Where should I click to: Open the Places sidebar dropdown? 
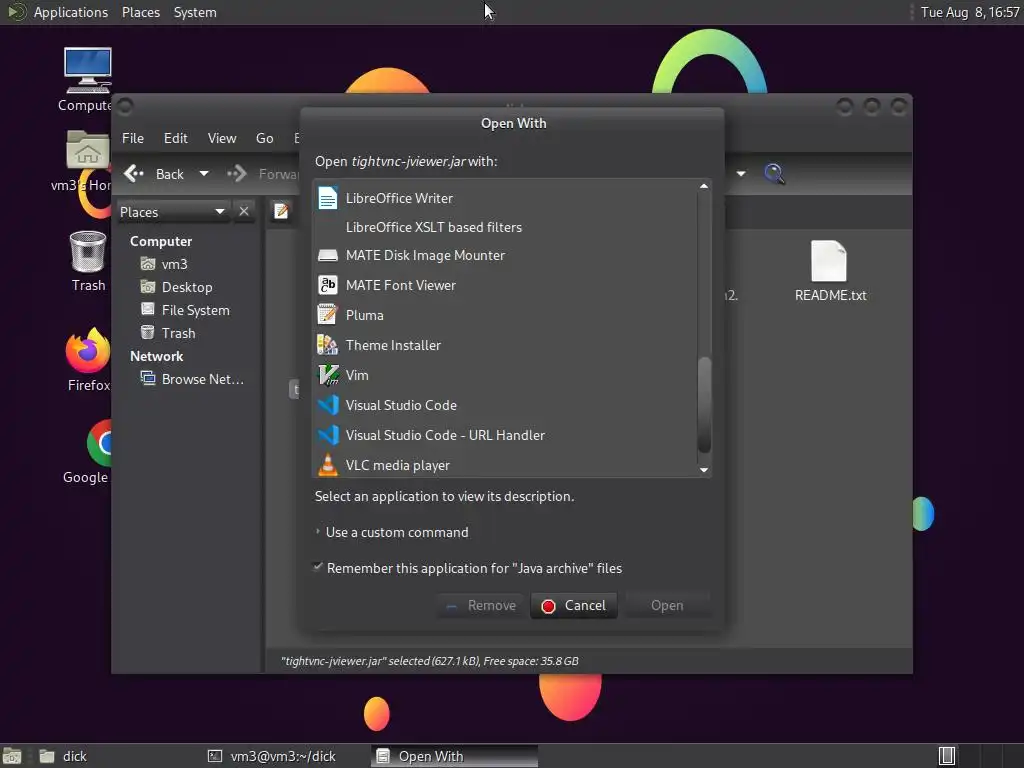(x=173, y=212)
